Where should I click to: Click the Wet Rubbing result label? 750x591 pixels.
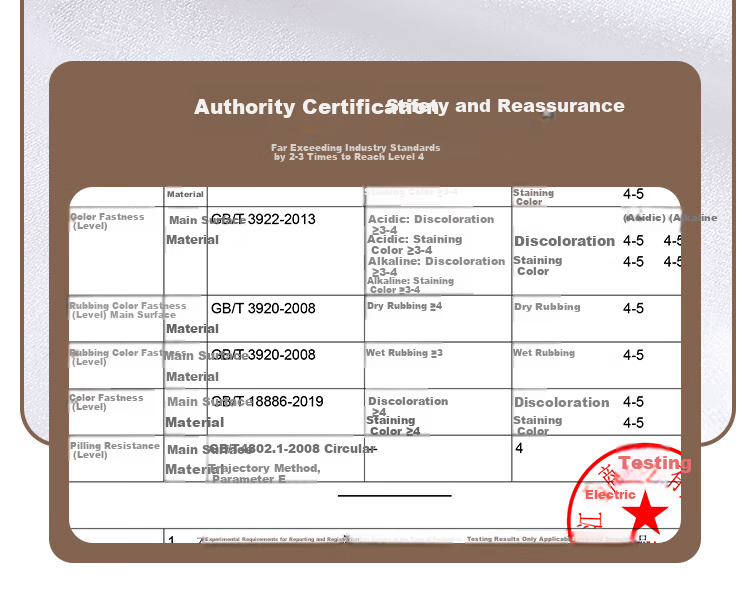[x=544, y=353]
